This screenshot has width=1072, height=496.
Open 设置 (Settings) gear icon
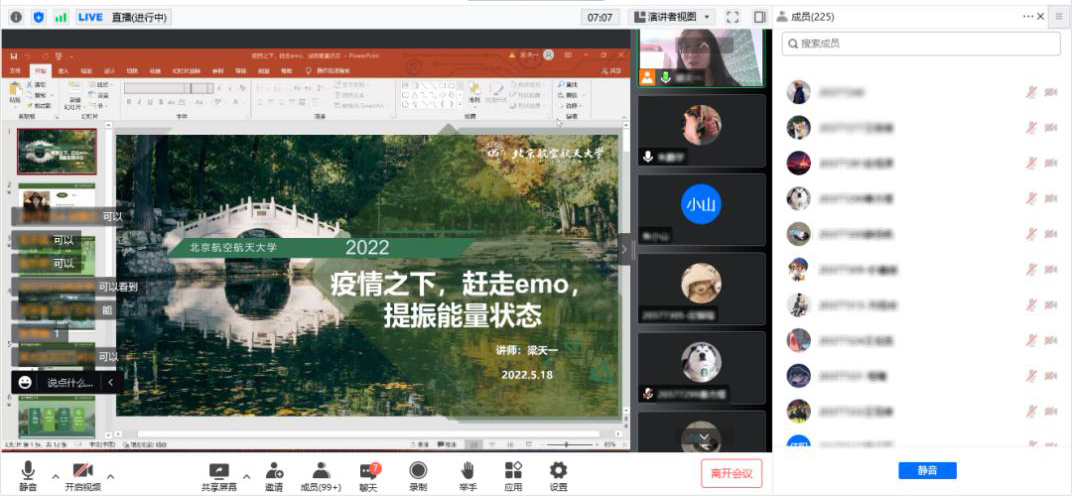click(x=558, y=471)
